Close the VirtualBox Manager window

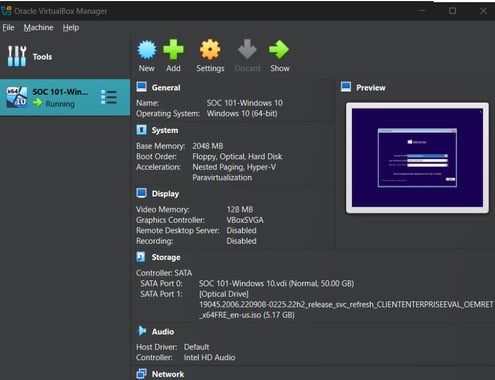coord(483,11)
